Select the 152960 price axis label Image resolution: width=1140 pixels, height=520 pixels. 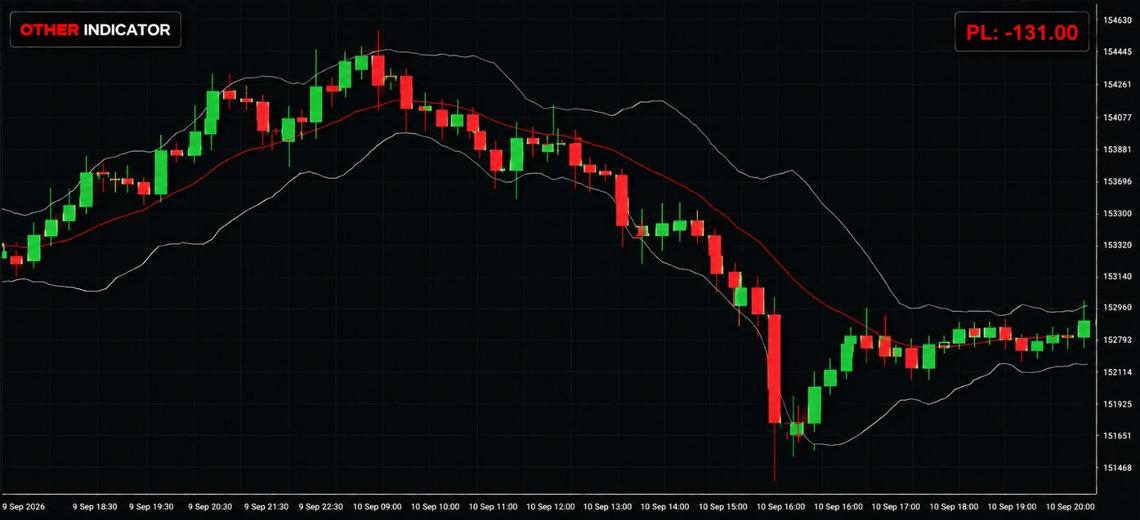(1118, 308)
